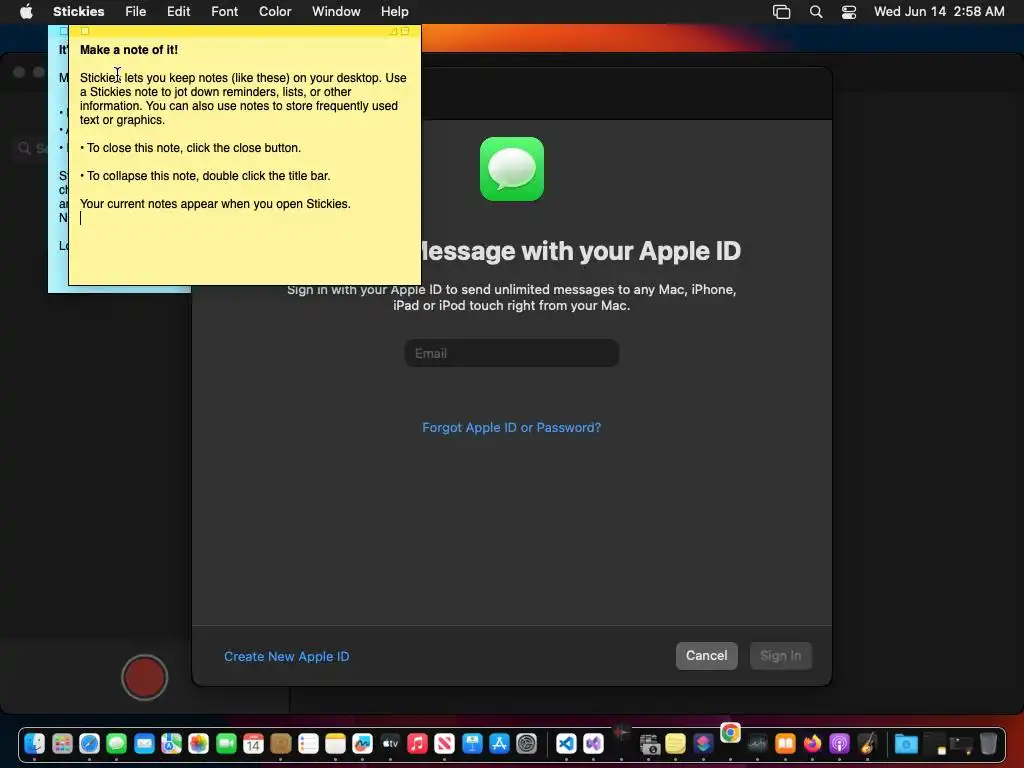Click the Messages app logo in dialog
Viewport: 1024px width, 768px height.
click(x=511, y=169)
